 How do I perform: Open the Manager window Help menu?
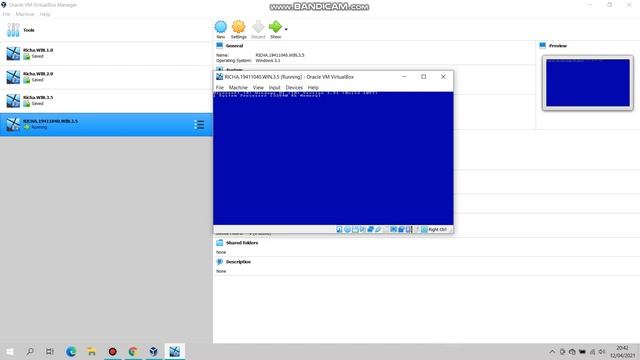point(45,14)
